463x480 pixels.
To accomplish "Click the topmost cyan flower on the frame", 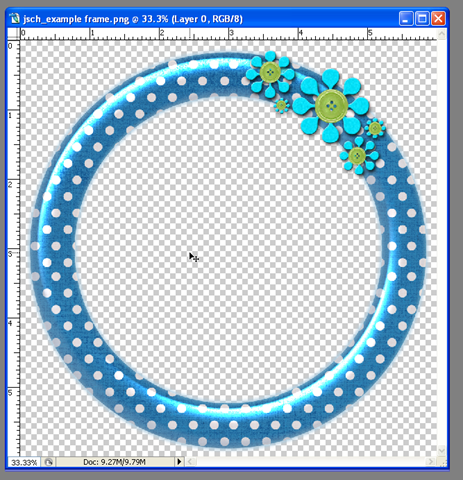I will click(271, 72).
